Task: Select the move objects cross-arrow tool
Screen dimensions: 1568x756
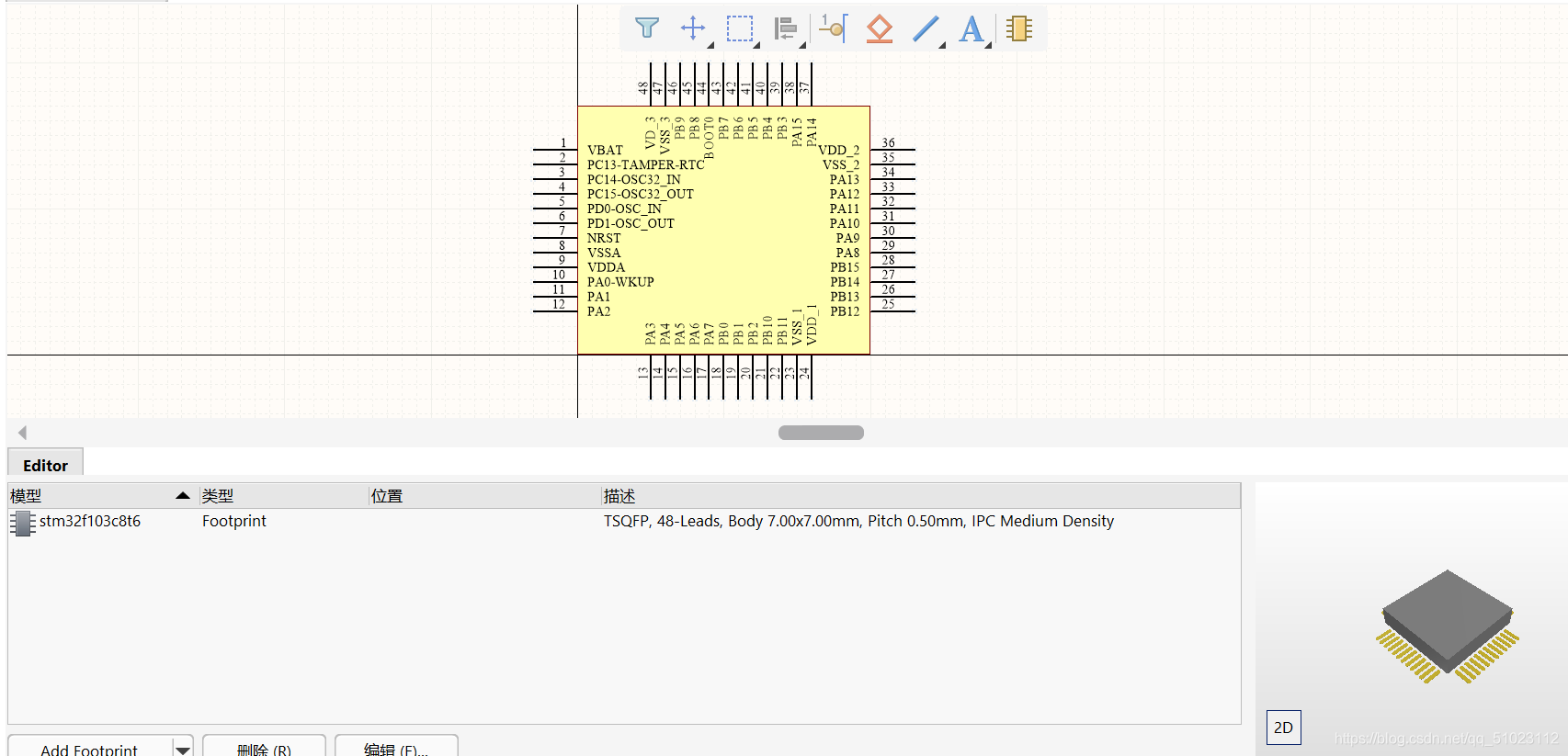Action: (693, 28)
